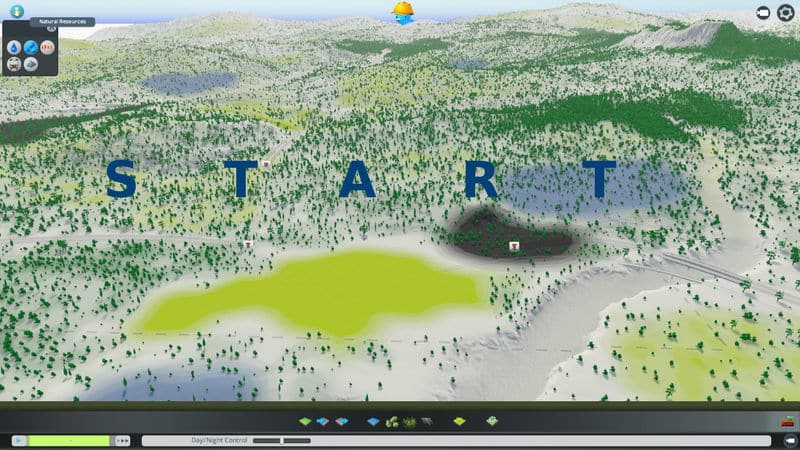Viewport: 800px width, 450px height.
Task: Select the water drop info view
Action: (x=14, y=47)
